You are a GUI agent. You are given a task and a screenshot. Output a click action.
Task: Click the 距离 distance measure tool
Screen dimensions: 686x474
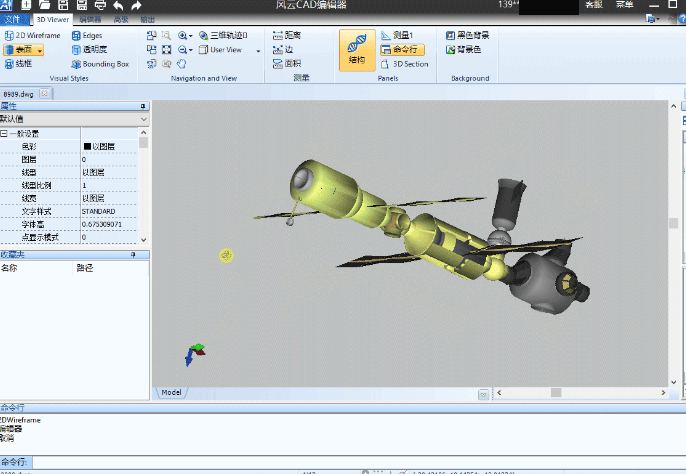coord(286,35)
